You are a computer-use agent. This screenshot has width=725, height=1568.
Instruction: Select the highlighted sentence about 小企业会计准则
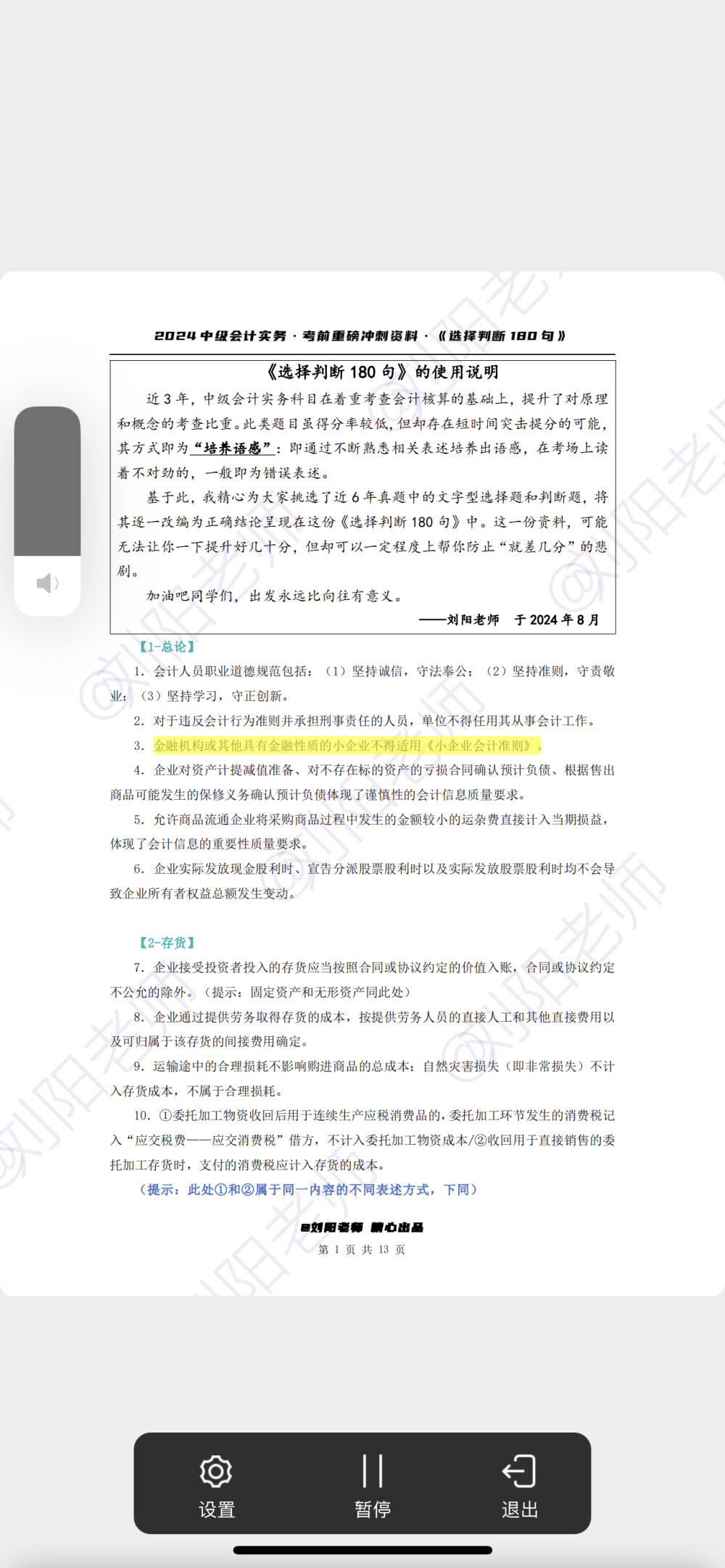[x=347, y=746]
